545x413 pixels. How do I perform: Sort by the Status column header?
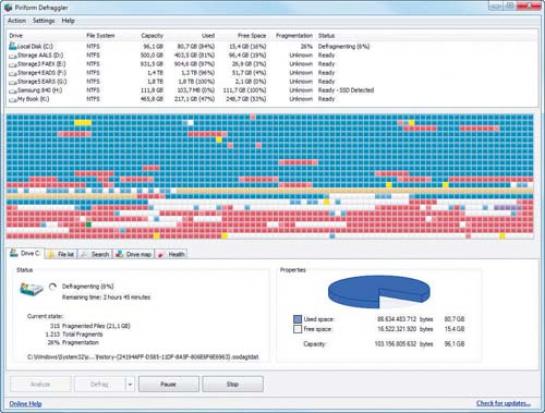[326, 35]
